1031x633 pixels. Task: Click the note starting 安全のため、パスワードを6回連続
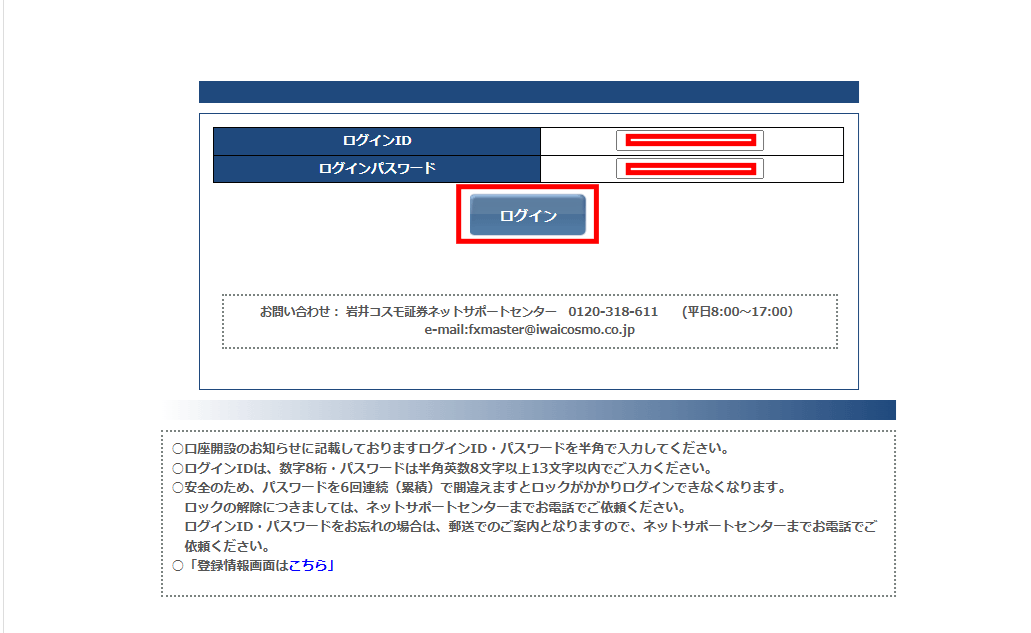(x=479, y=488)
